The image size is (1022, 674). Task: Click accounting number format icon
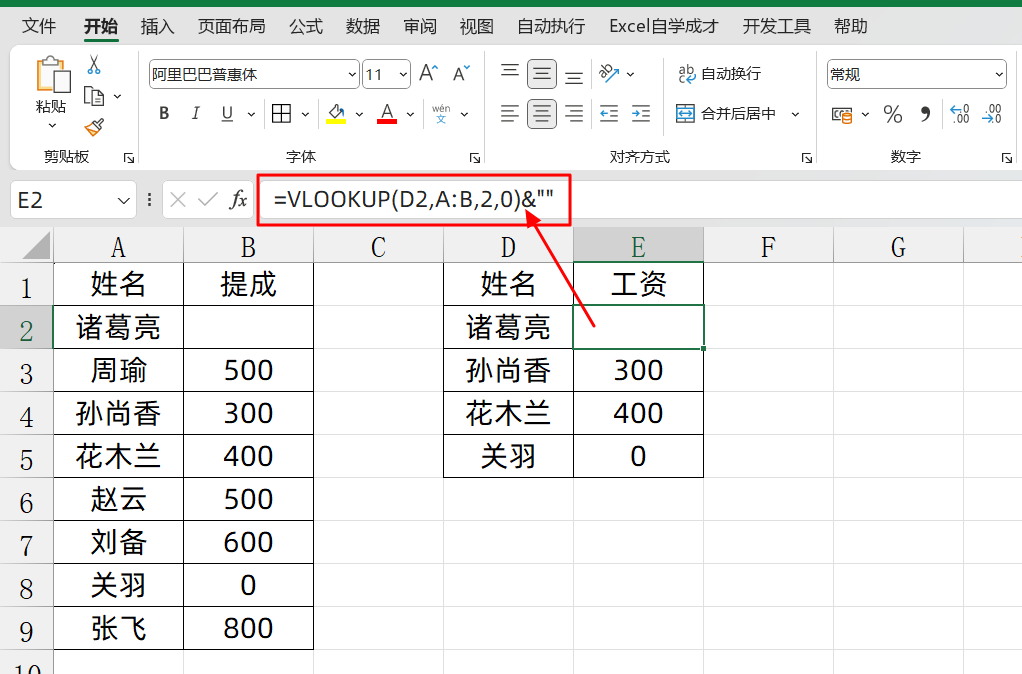[x=842, y=115]
